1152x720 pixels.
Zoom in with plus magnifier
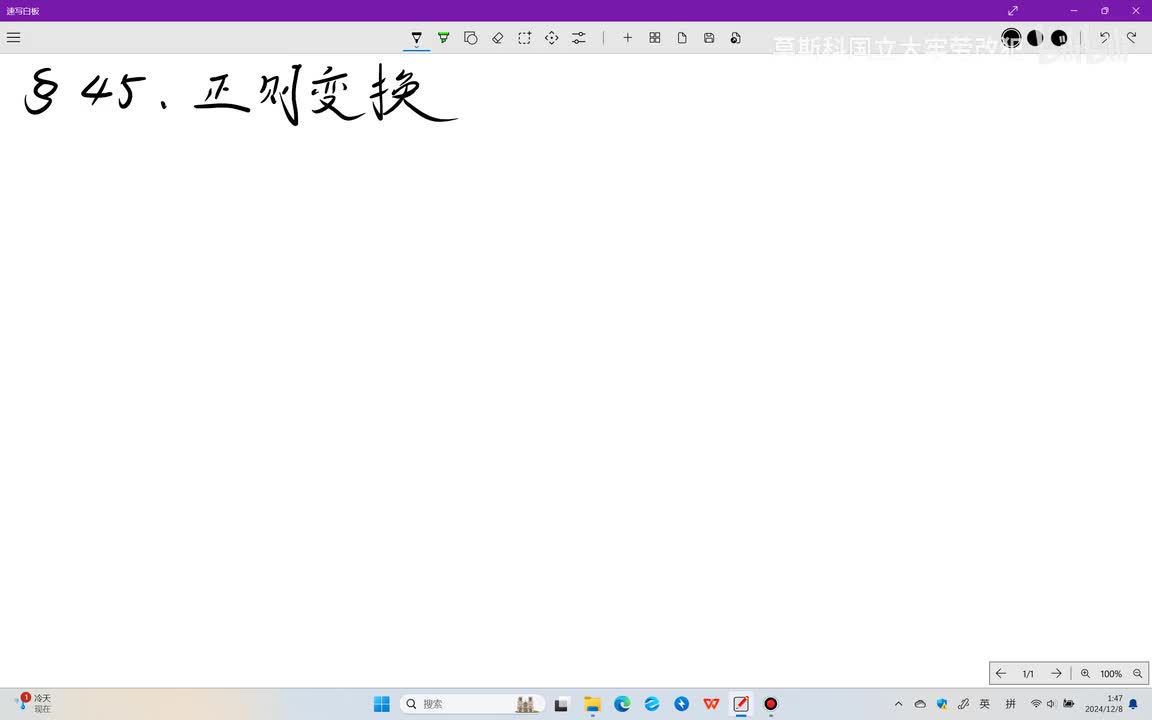(1085, 674)
